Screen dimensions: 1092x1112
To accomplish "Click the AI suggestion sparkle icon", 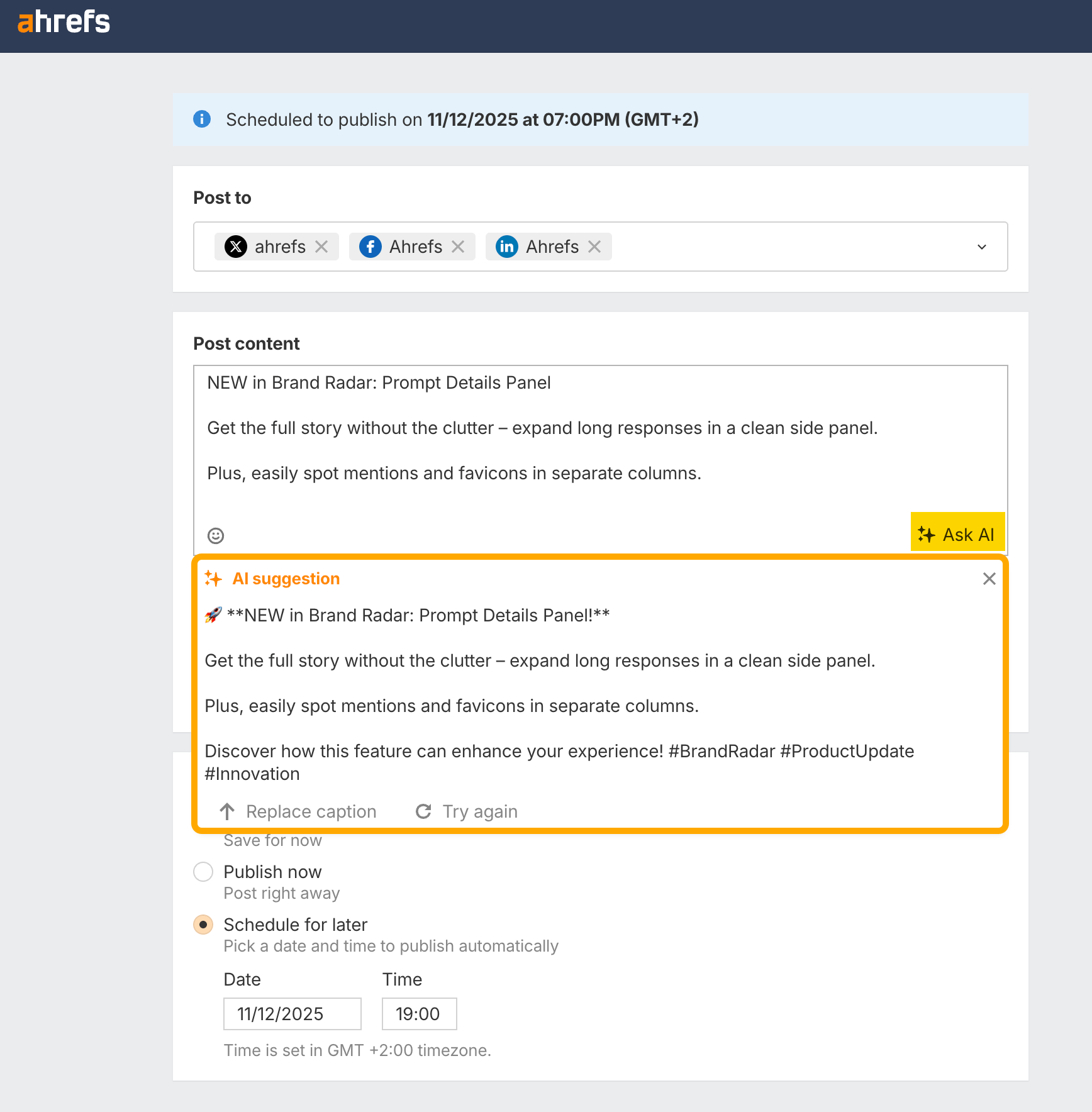I will pos(213,578).
